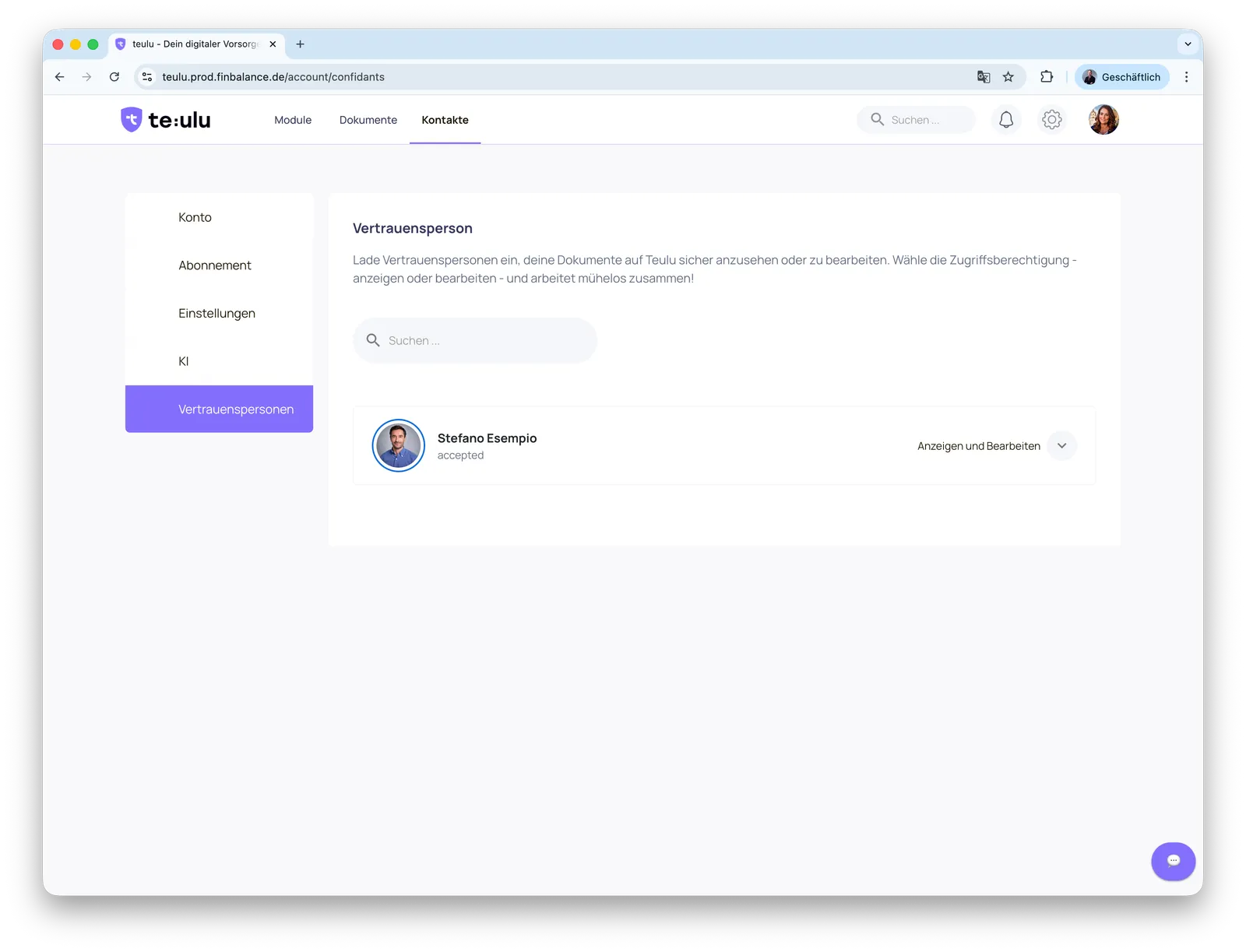Click the browser back arrow

[x=60, y=77]
